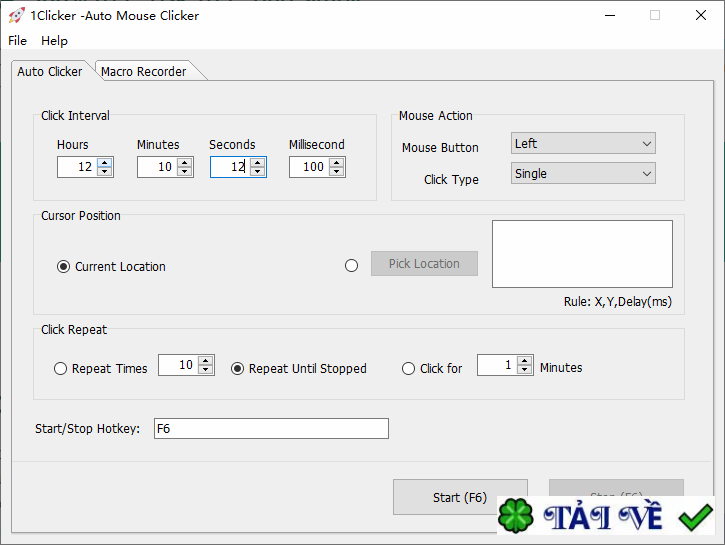Screen dimensions: 725x545
Task: Decrease the Millisecond value with down arrow
Action: click(337, 172)
